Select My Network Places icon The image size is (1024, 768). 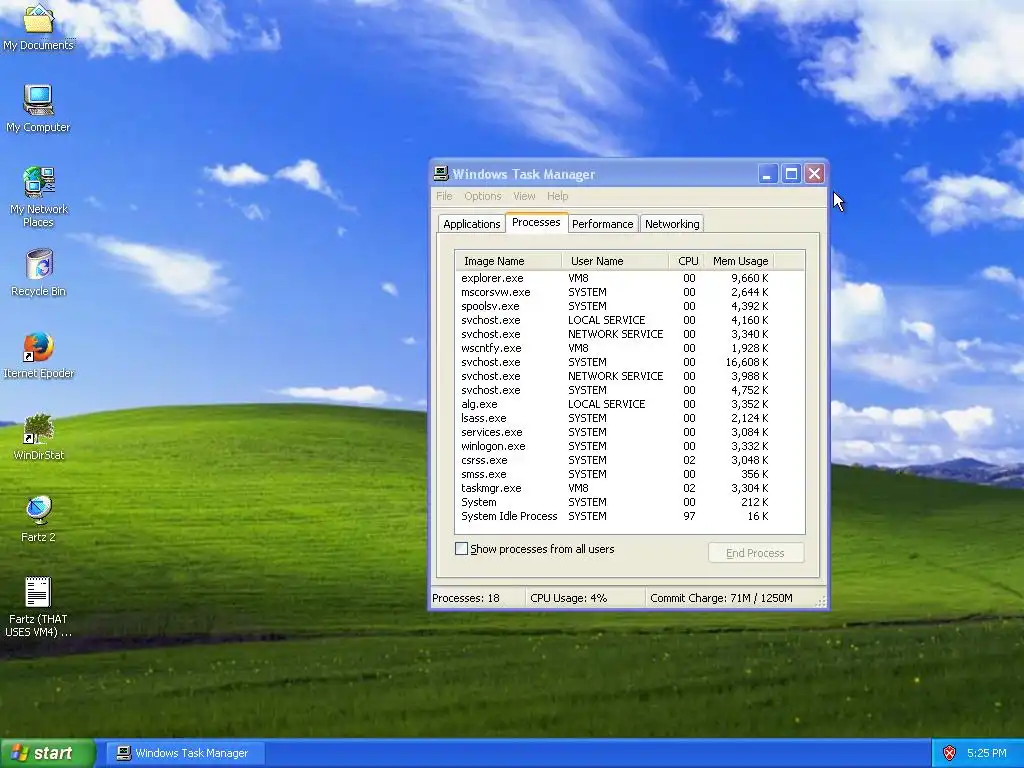pyautogui.click(x=39, y=197)
